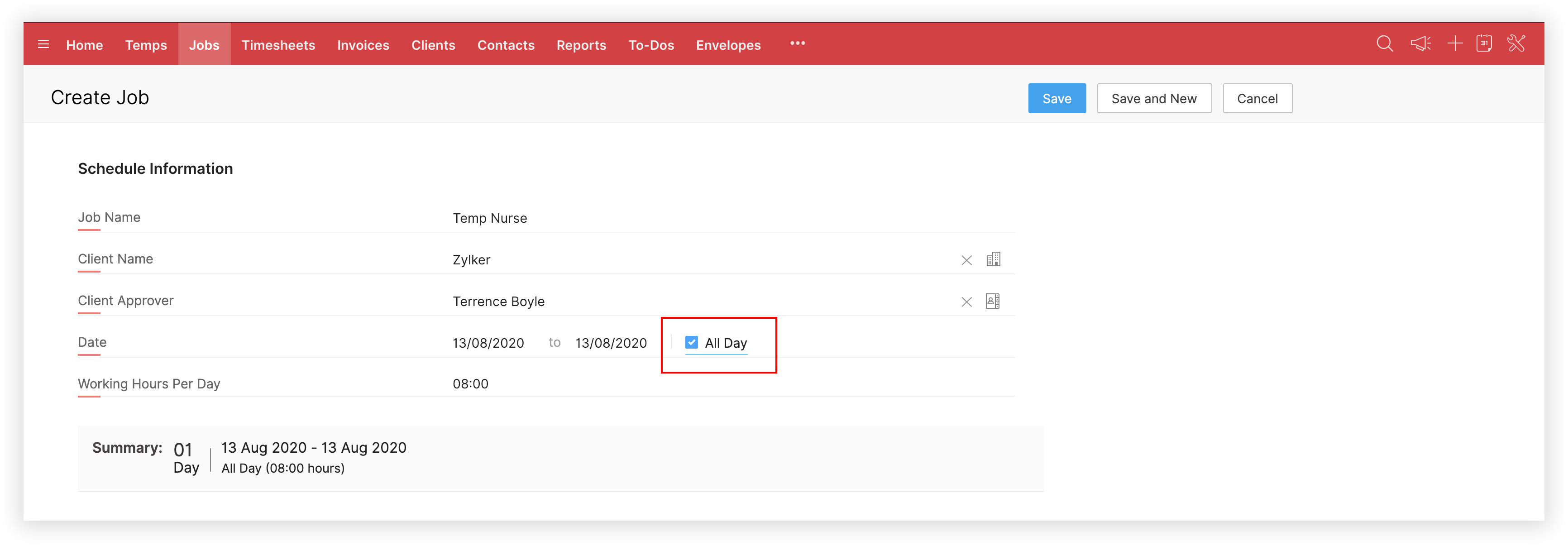
Task: Open the start date picker field
Action: point(488,343)
